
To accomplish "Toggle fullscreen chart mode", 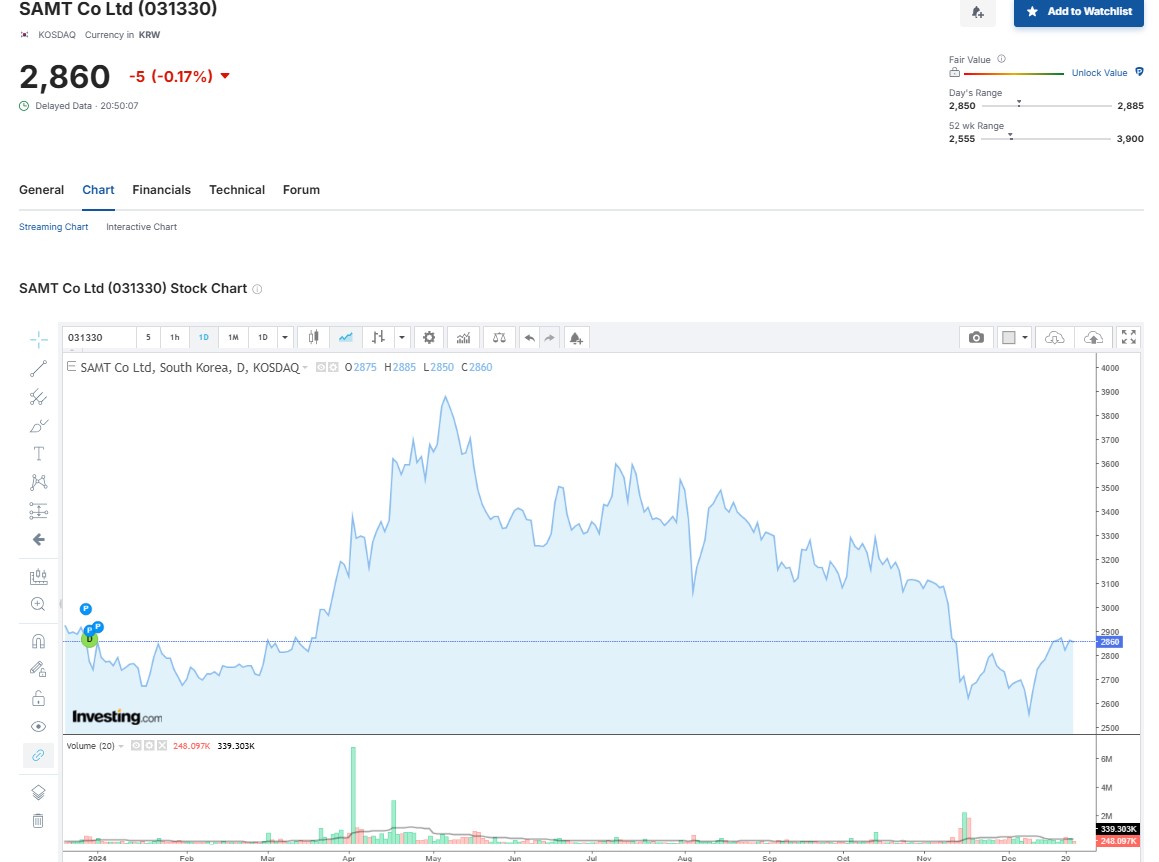I will click(1129, 337).
